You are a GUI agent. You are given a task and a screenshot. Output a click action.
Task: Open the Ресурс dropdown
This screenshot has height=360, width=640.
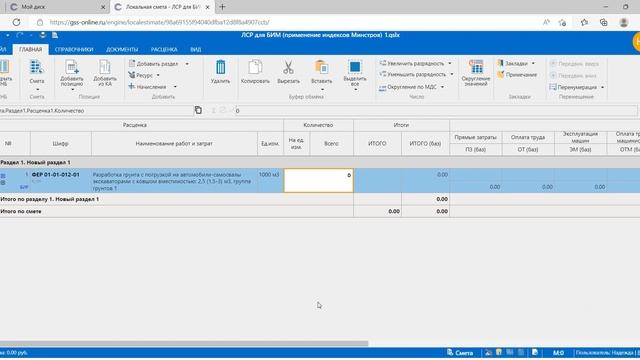click(x=158, y=76)
